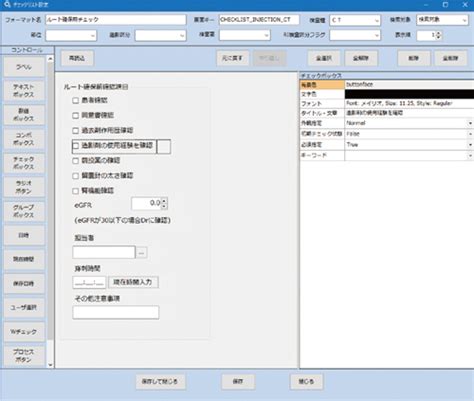Click the select-all button

click(x=324, y=58)
